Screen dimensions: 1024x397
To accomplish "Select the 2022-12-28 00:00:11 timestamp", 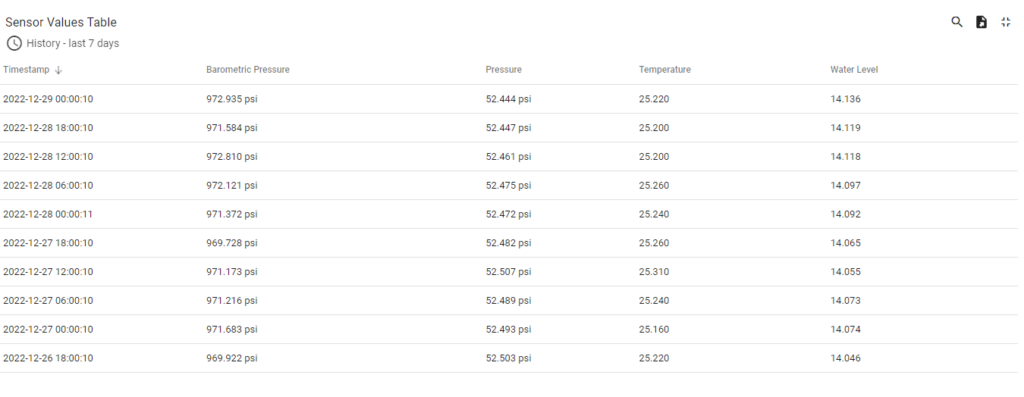I will pyautogui.click(x=48, y=214).
